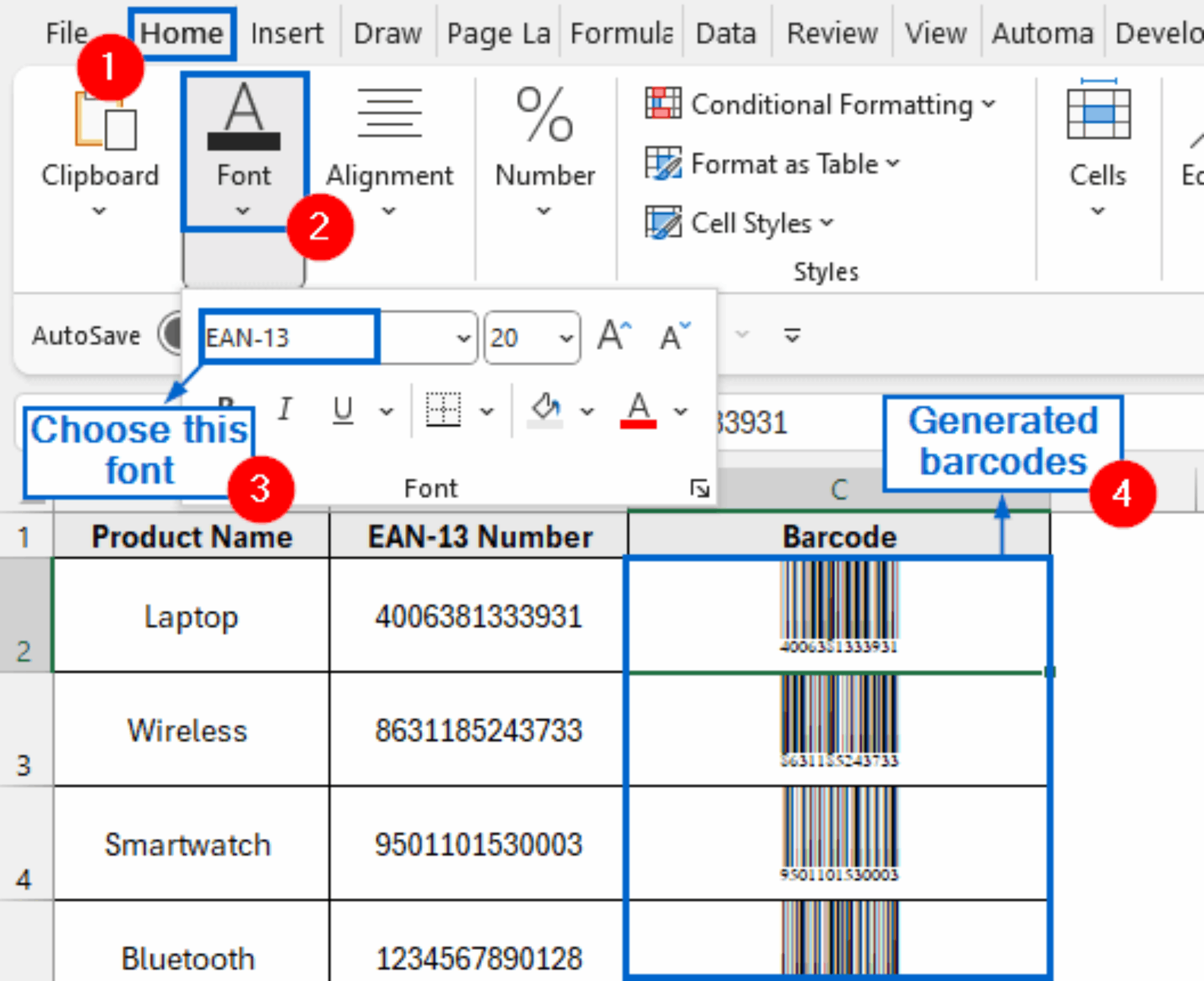Click the Increase Font Size icon
1204x981 pixels.
611,335
